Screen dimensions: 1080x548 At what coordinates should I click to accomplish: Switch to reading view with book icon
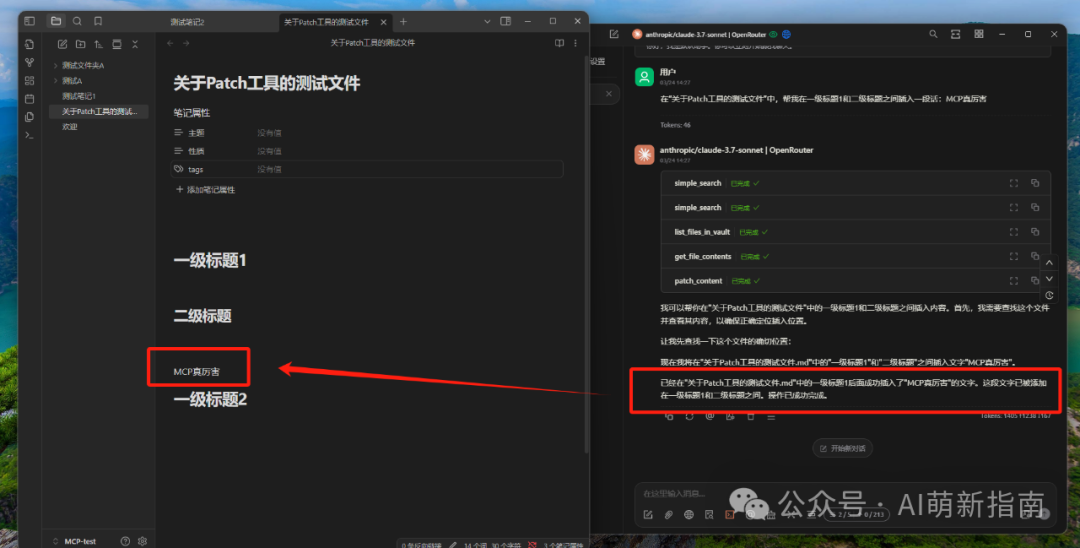point(559,43)
